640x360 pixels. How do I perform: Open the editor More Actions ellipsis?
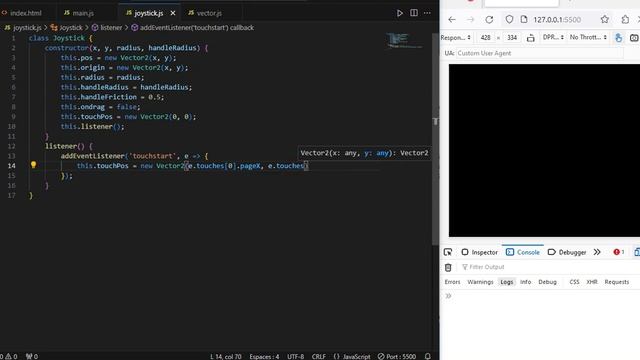[427, 13]
